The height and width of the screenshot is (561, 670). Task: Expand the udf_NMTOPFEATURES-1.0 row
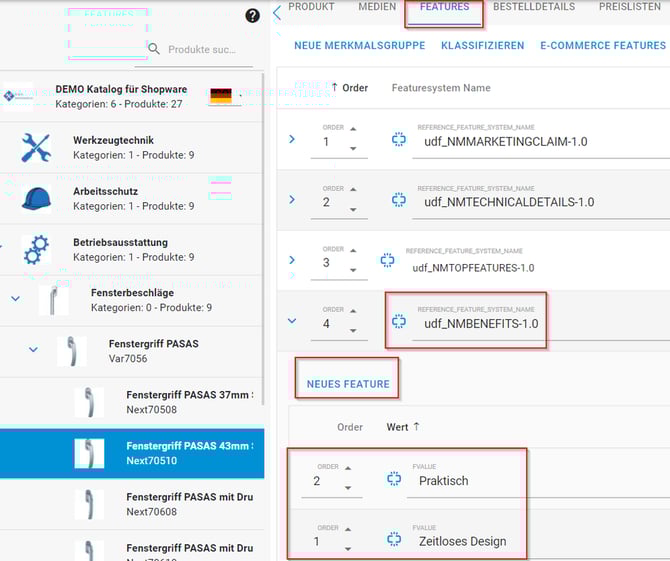coord(292,260)
